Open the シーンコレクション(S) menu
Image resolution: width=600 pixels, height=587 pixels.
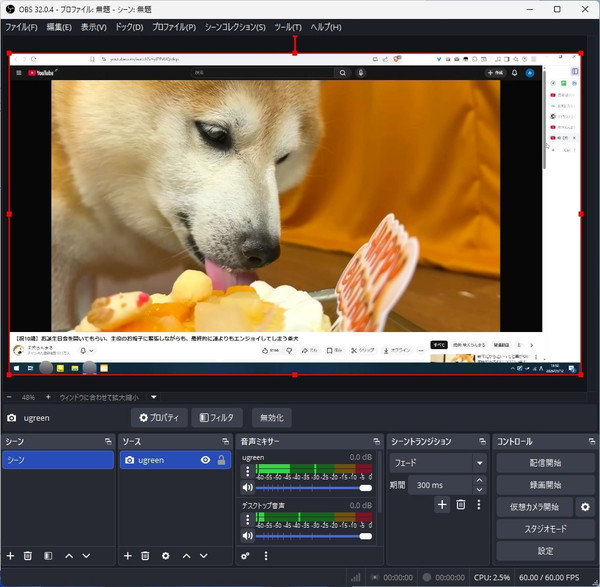(235, 27)
